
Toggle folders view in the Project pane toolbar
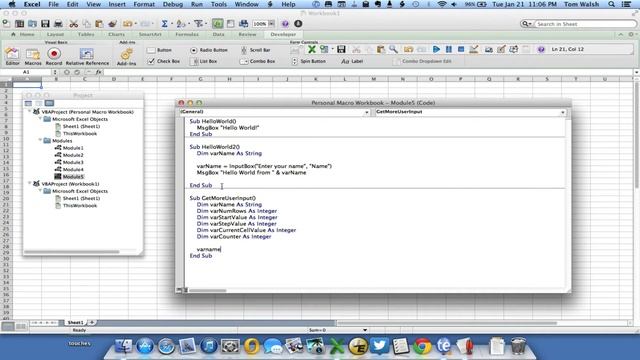tap(49, 103)
